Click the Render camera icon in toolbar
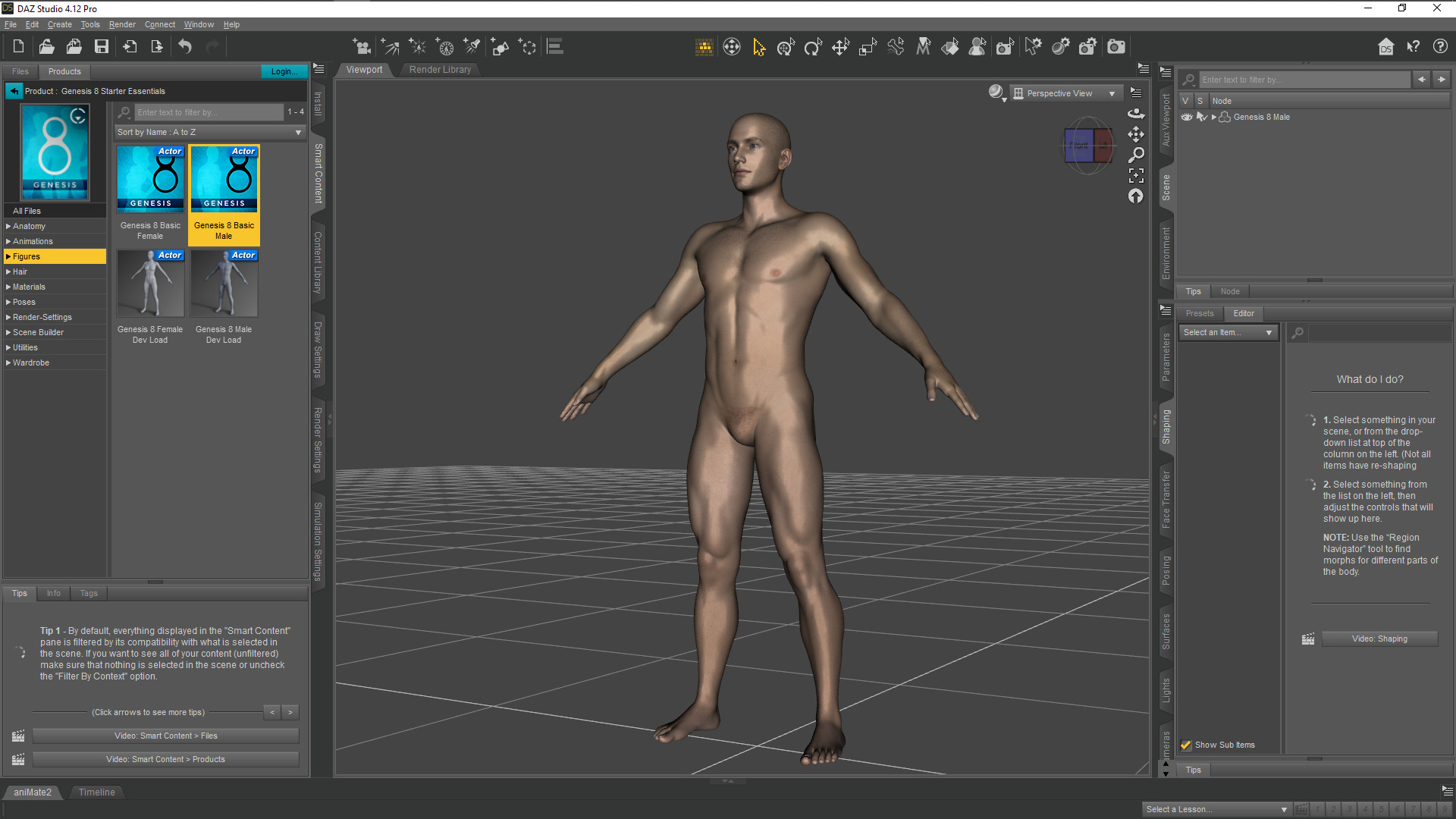 (x=1116, y=47)
